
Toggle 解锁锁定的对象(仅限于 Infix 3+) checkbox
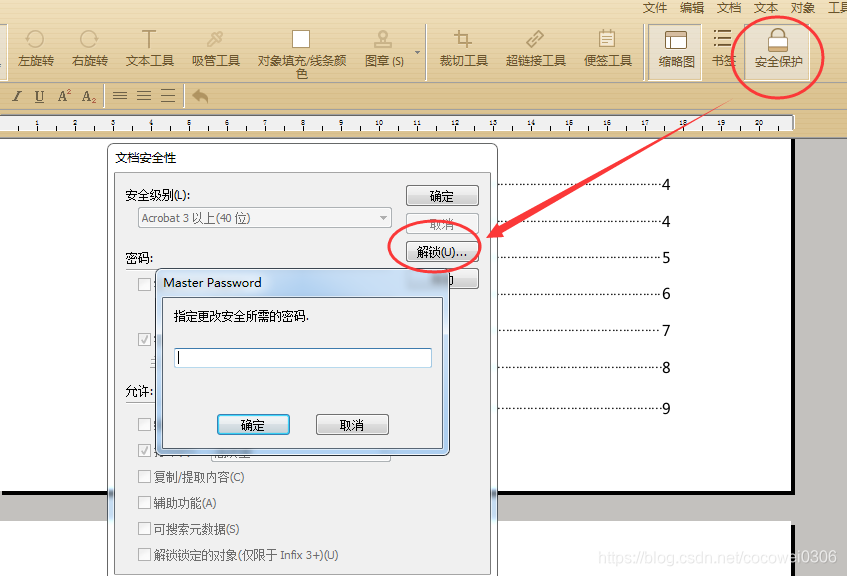144,554
